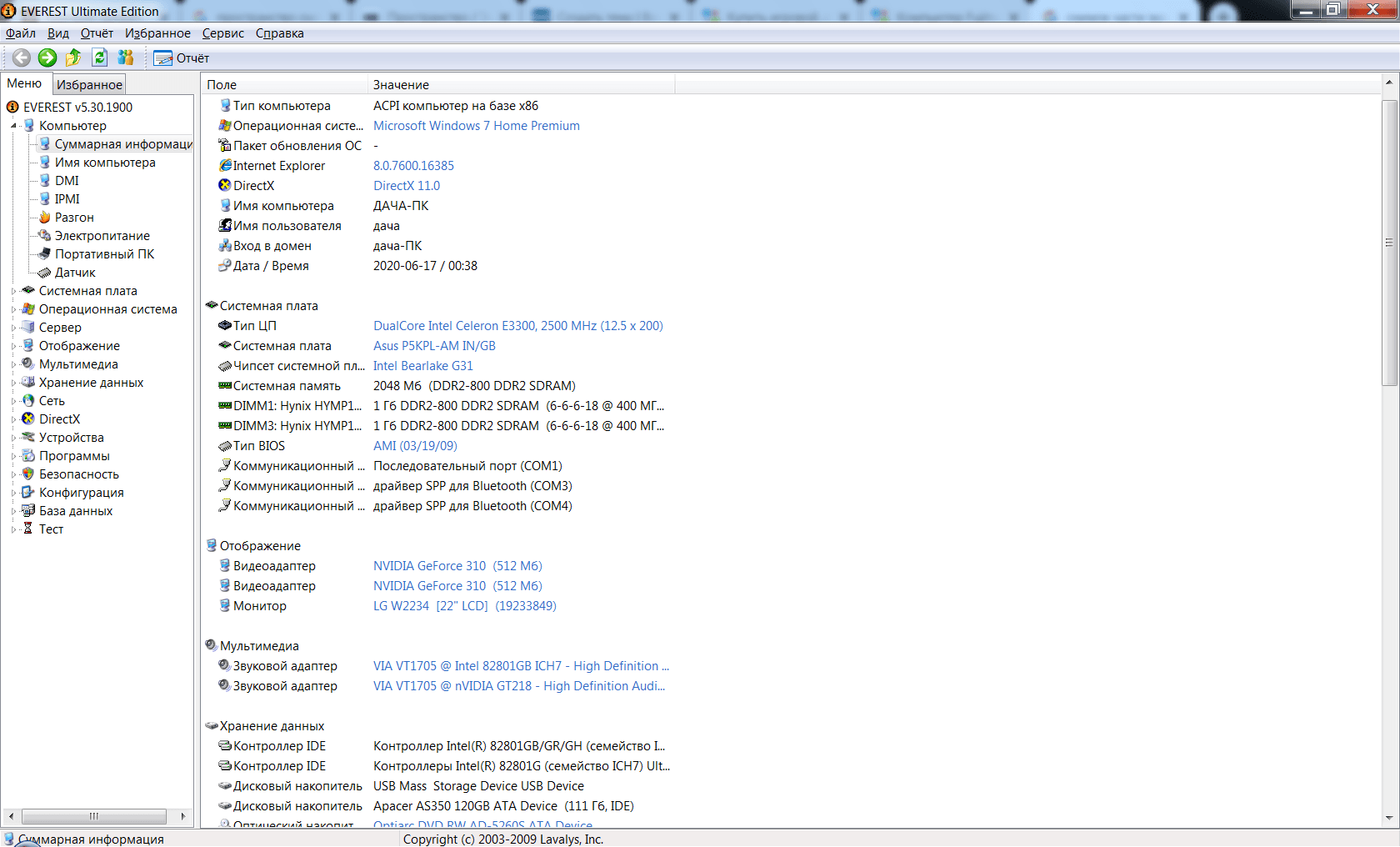Click the refresh toolbar icon
The height and width of the screenshot is (847, 1400).
pos(100,58)
